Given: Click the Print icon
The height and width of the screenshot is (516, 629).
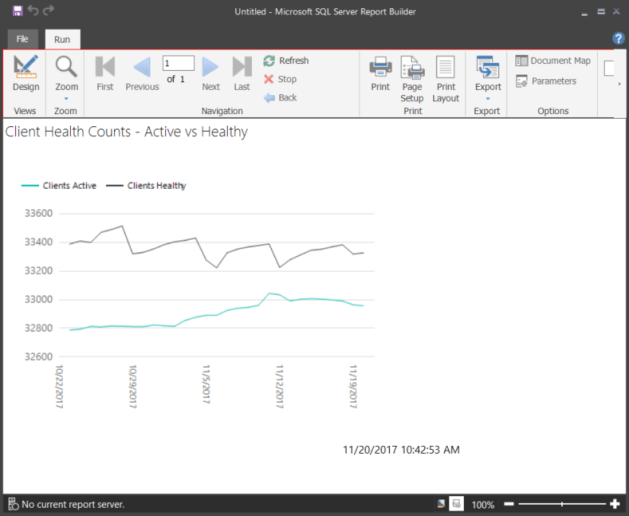Looking at the screenshot, I should pos(380,73).
